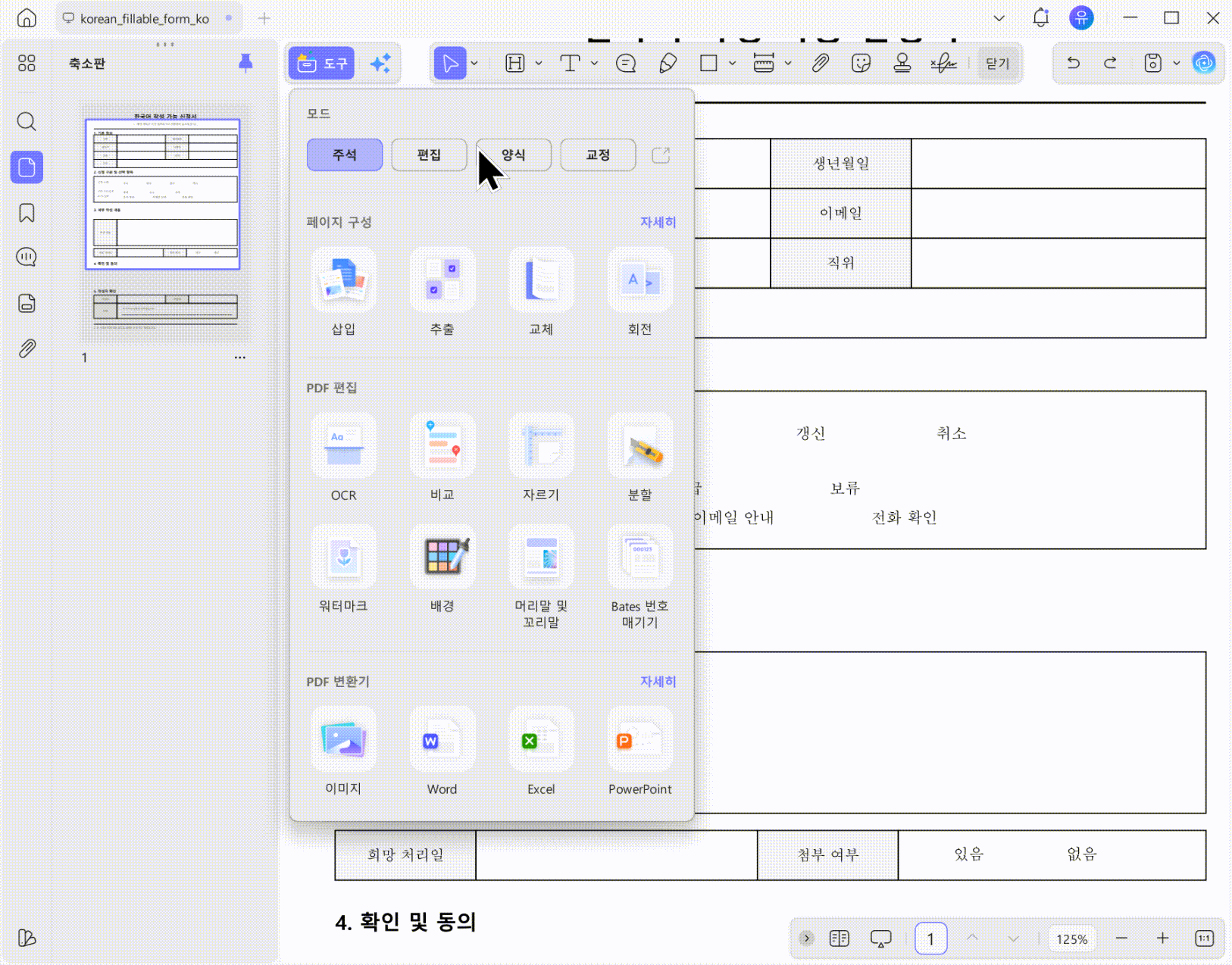Expand shape tool options arrow
The height and width of the screenshot is (965, 1232).
pyautogui.click(x=732, y=63)
